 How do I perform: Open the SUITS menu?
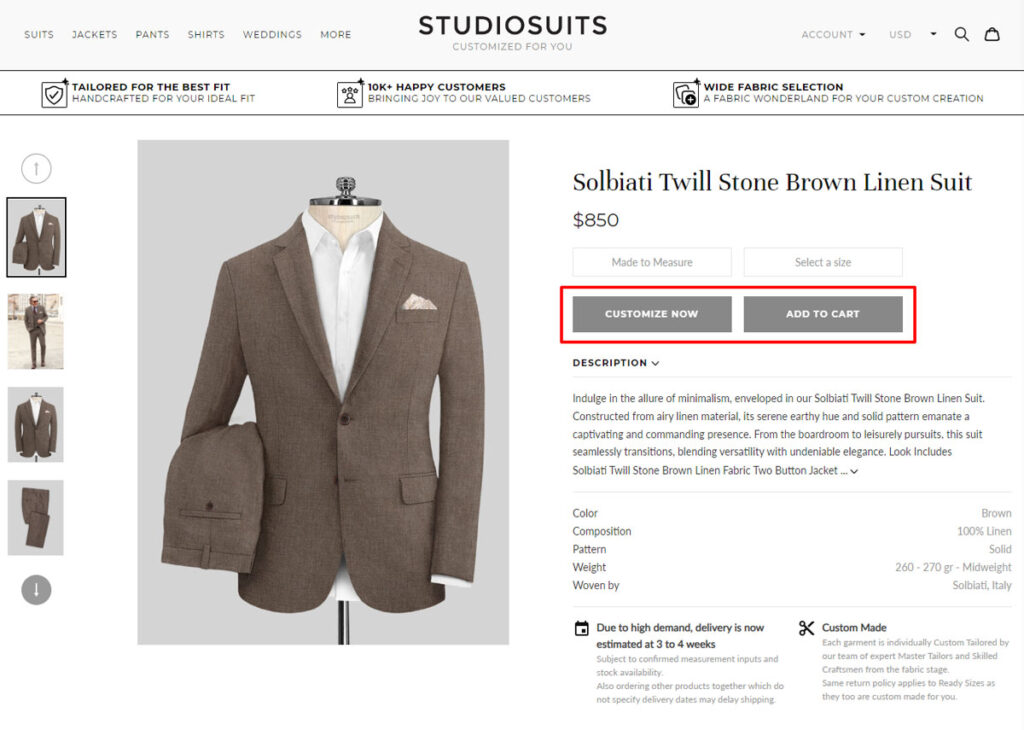39,35
